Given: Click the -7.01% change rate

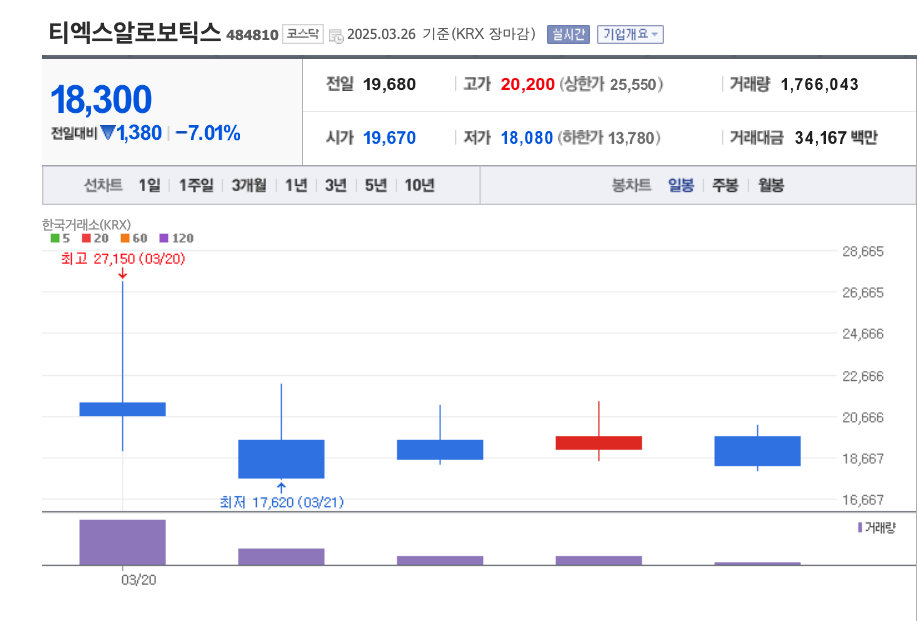Looking at the screenshot, I should [x=208, y=133].
